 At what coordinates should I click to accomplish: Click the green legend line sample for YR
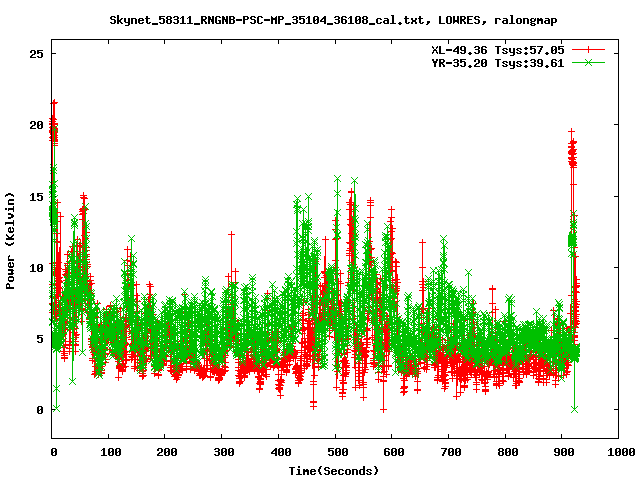pyautogui.click(x=588, y=62)
